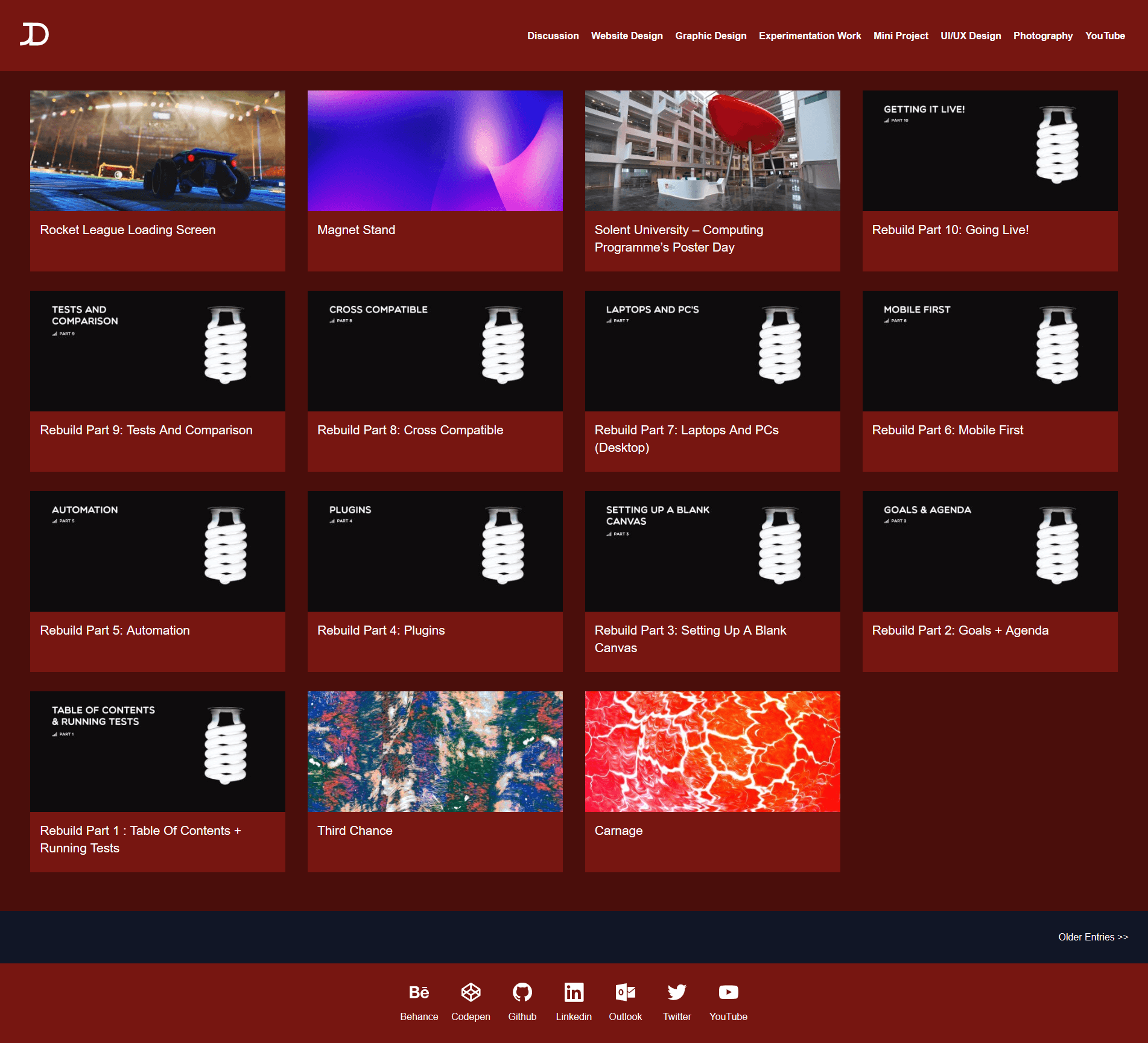
Task: Select Graphic Design in the top menu
Action: [711, 36]
